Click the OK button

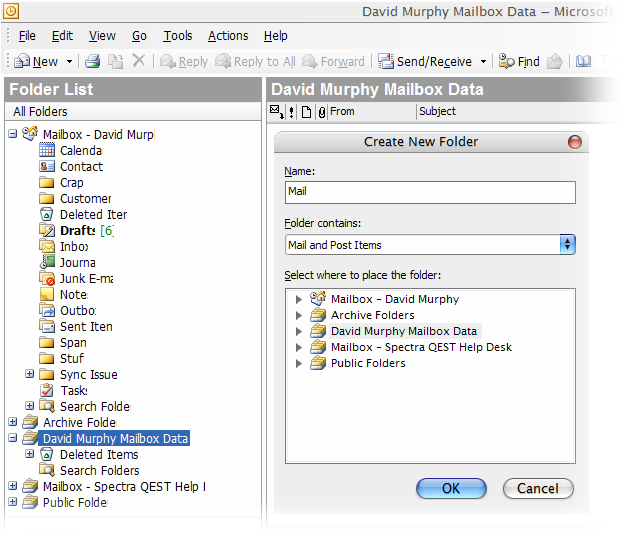(451, 489)
